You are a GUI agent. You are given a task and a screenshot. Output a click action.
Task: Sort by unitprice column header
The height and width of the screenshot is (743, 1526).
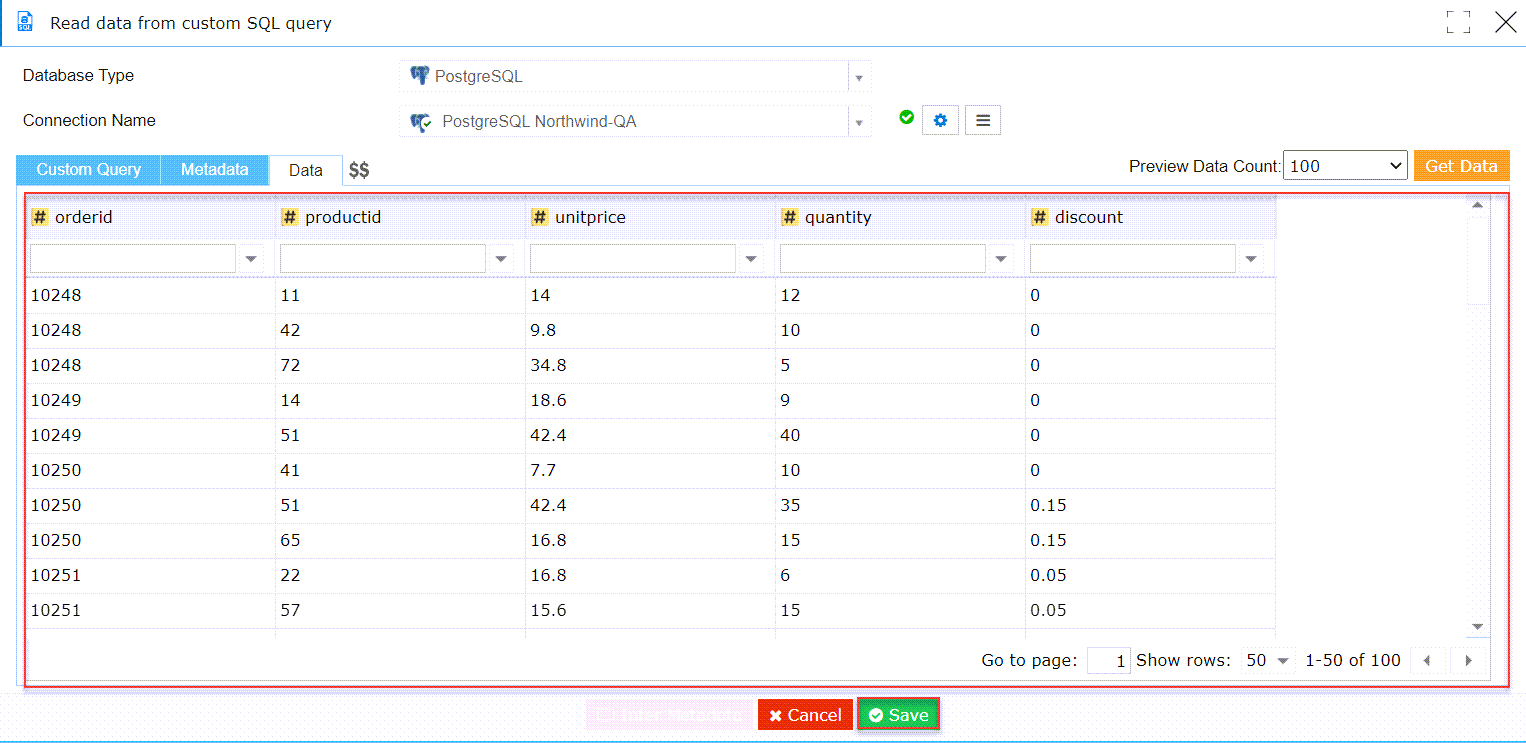(651, 217)
